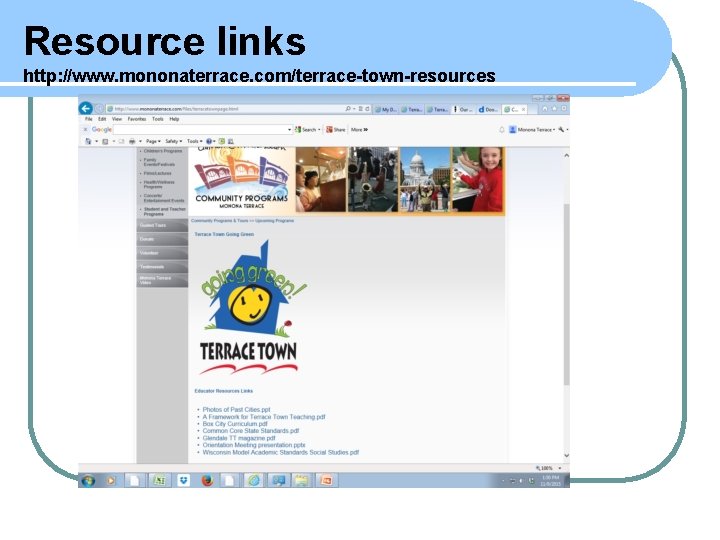Click the Windows Start orb
This screenshot has height=540, width=720.
pyautogui.click(x=88, y=480)
